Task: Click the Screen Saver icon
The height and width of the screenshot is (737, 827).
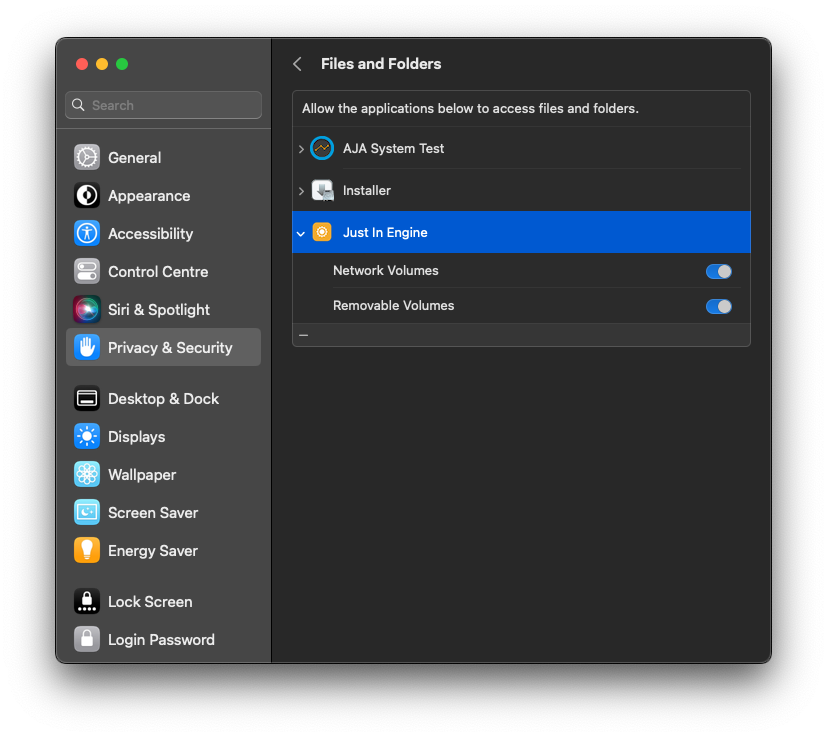Action: [x=87, y=512]
